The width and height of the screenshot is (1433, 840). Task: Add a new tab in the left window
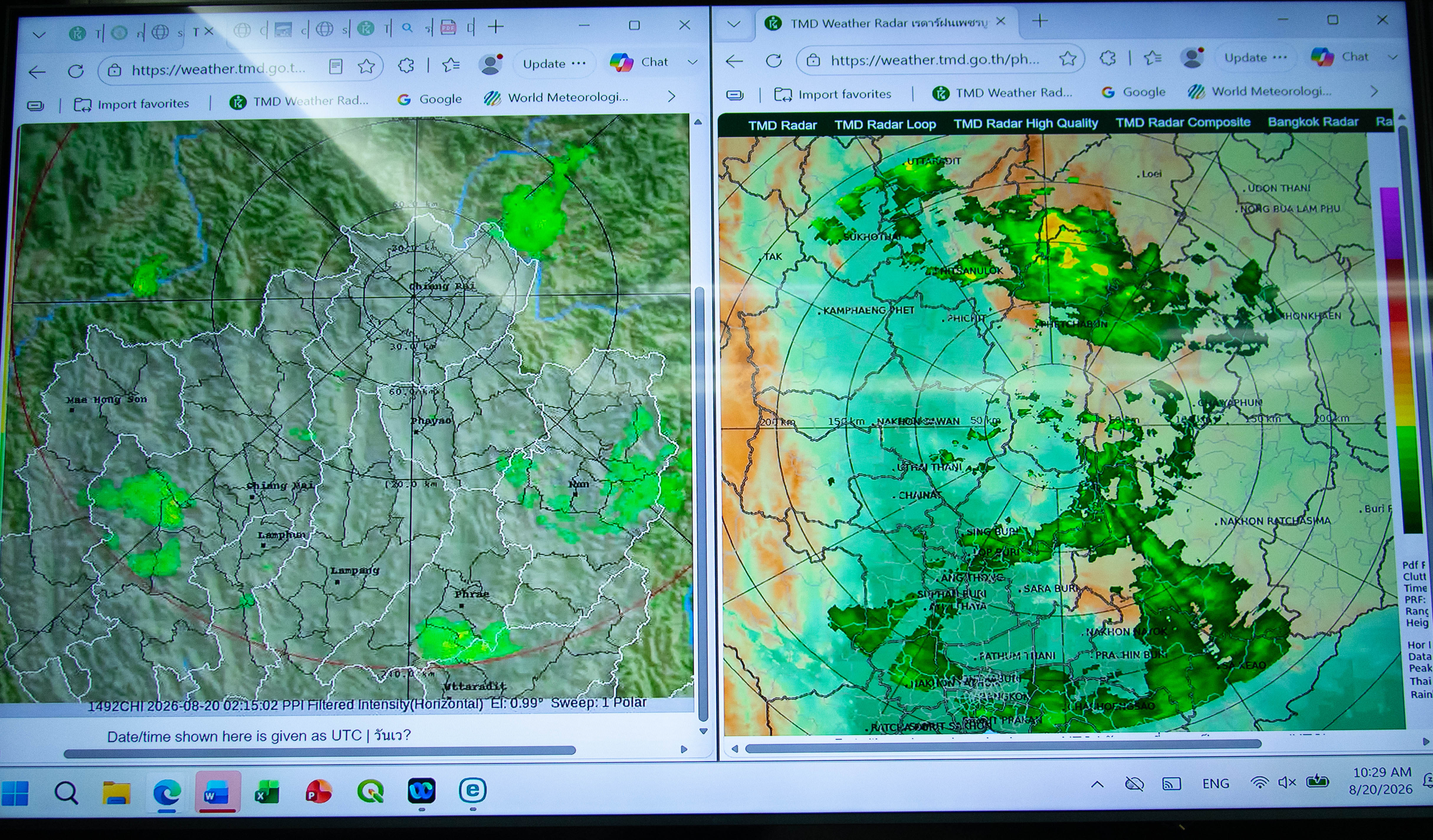(496, 26)
